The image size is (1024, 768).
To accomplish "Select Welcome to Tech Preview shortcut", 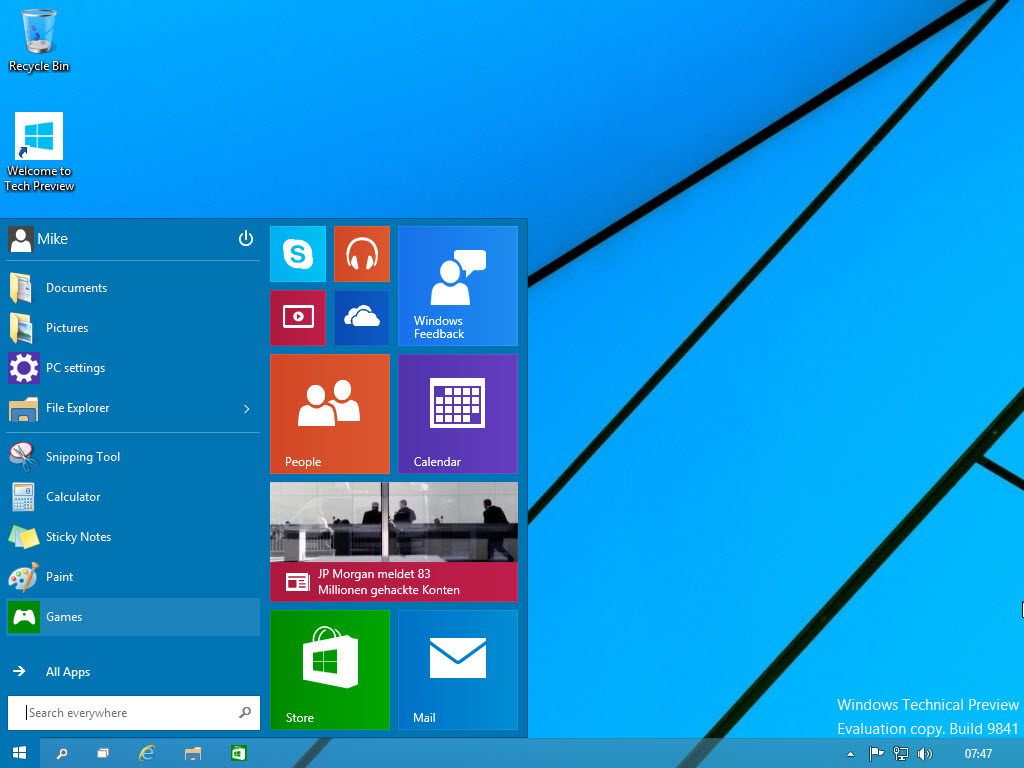I will [39, 152].
